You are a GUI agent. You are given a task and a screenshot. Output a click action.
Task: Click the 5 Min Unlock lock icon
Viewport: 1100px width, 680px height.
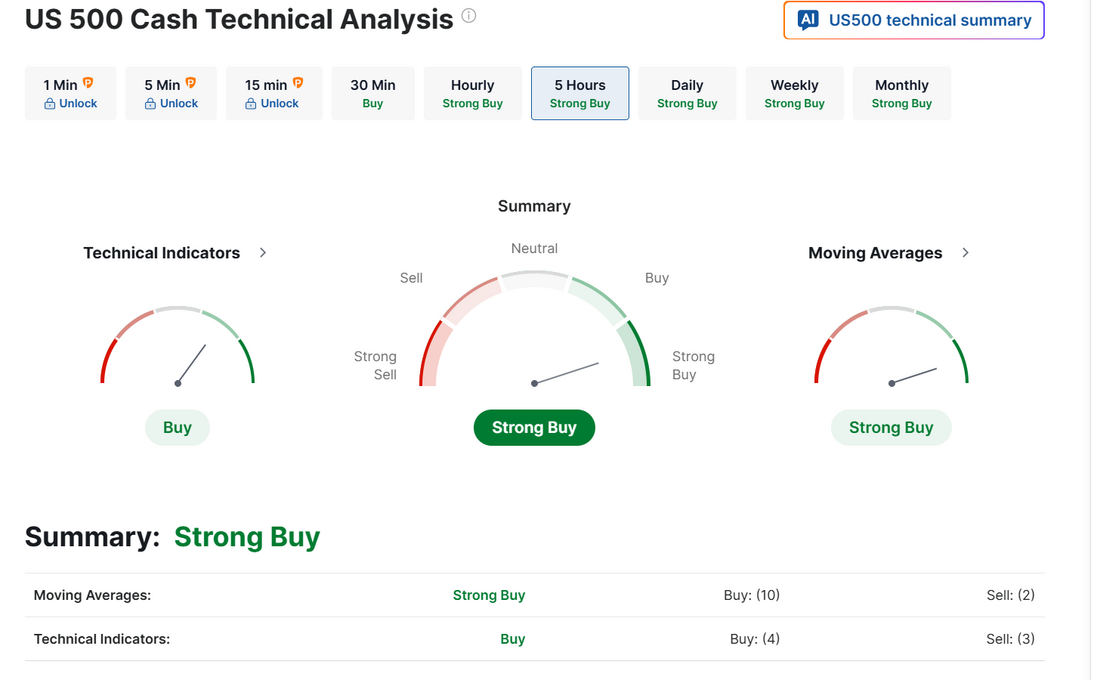(x=150, y=104)
